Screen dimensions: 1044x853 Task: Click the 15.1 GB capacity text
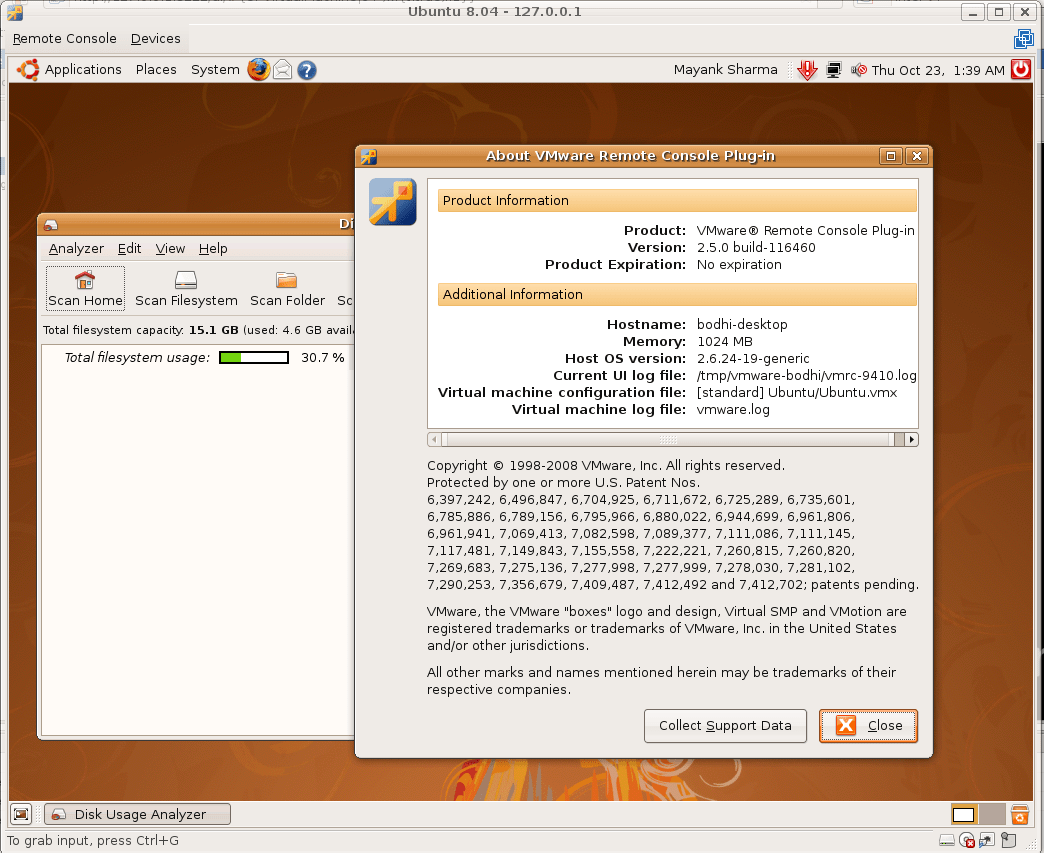(213, 330)
